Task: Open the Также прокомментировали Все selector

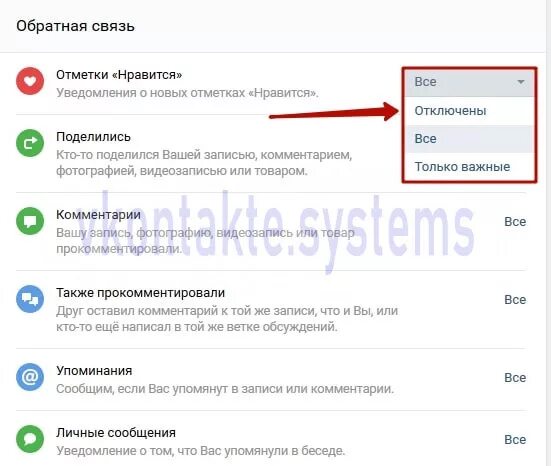Action: pyautogui.click(x=515, y=300)
